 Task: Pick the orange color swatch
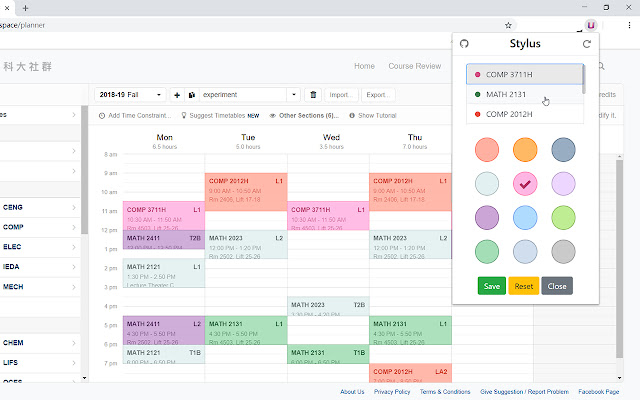[x=525, y=150]
